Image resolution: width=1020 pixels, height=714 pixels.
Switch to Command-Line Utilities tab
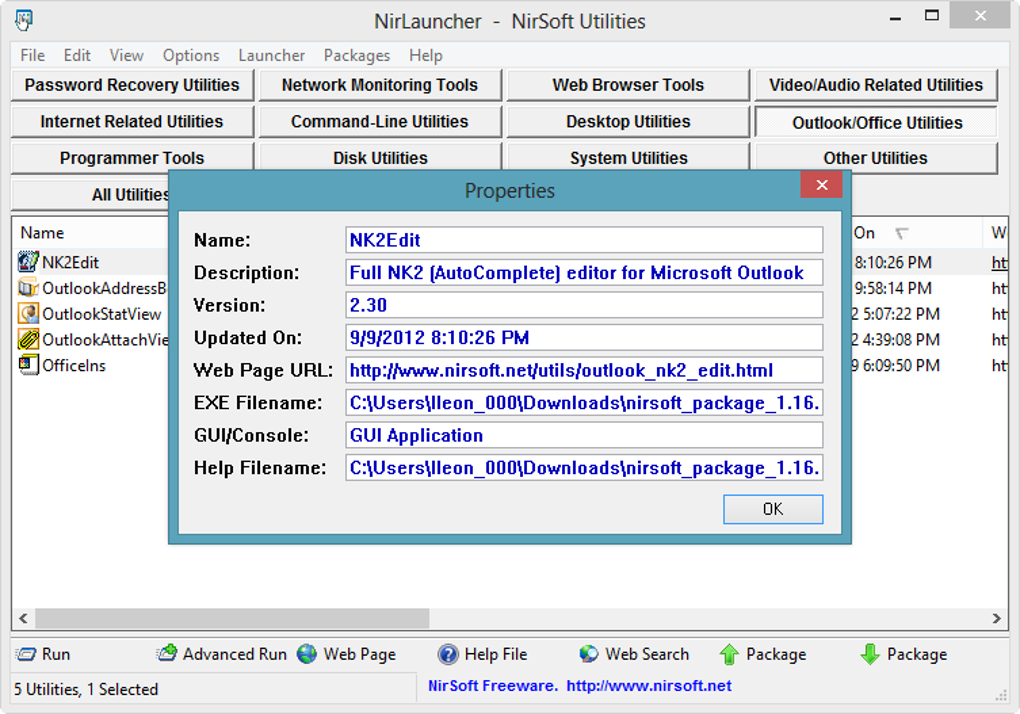tap(380, 122)
